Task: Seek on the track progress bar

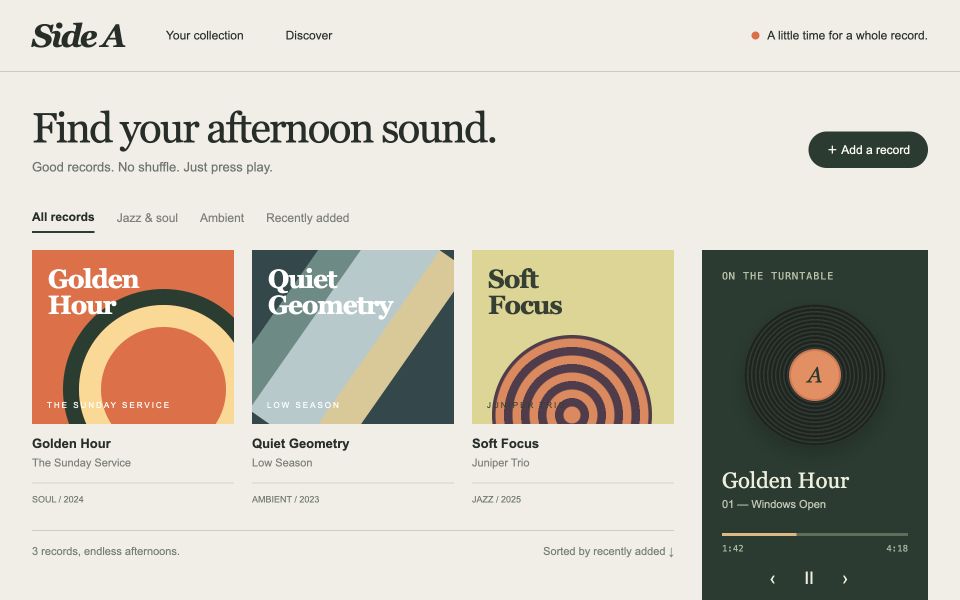Action: coord(814,534)
